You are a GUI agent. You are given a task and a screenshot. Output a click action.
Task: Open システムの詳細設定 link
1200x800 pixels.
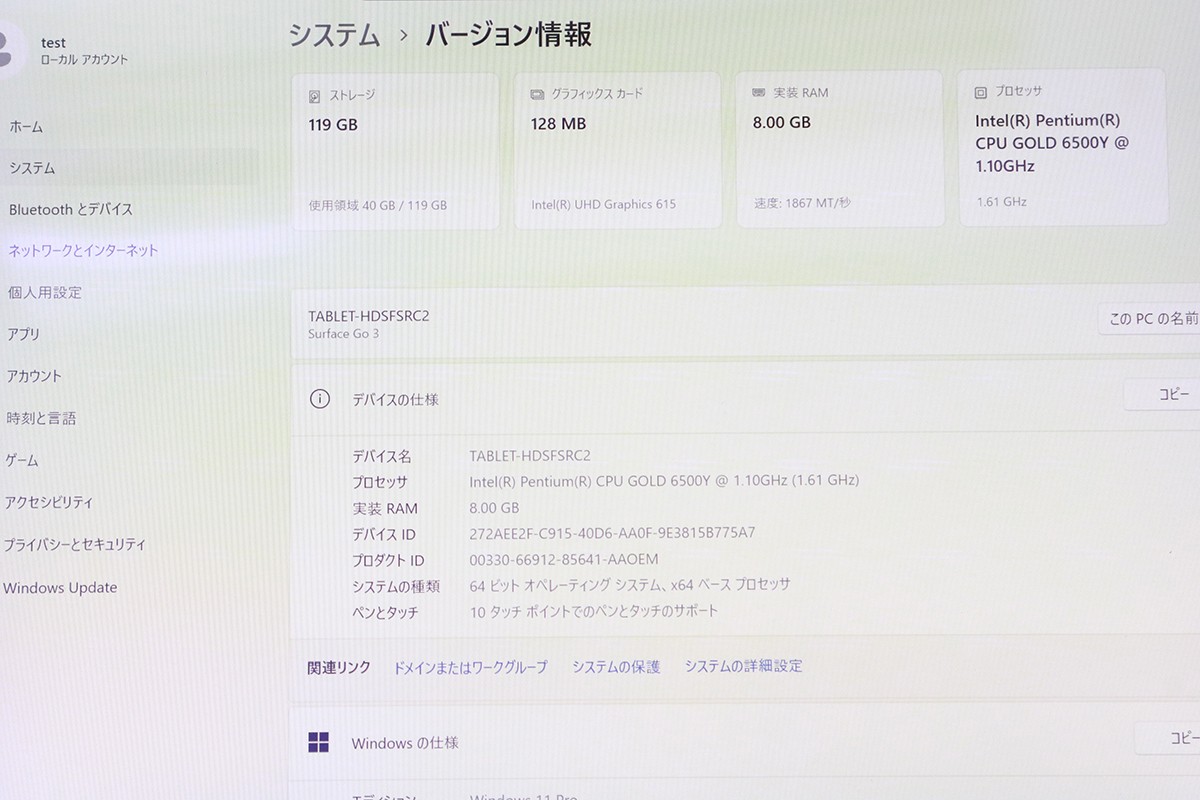(x=743, y=666)
